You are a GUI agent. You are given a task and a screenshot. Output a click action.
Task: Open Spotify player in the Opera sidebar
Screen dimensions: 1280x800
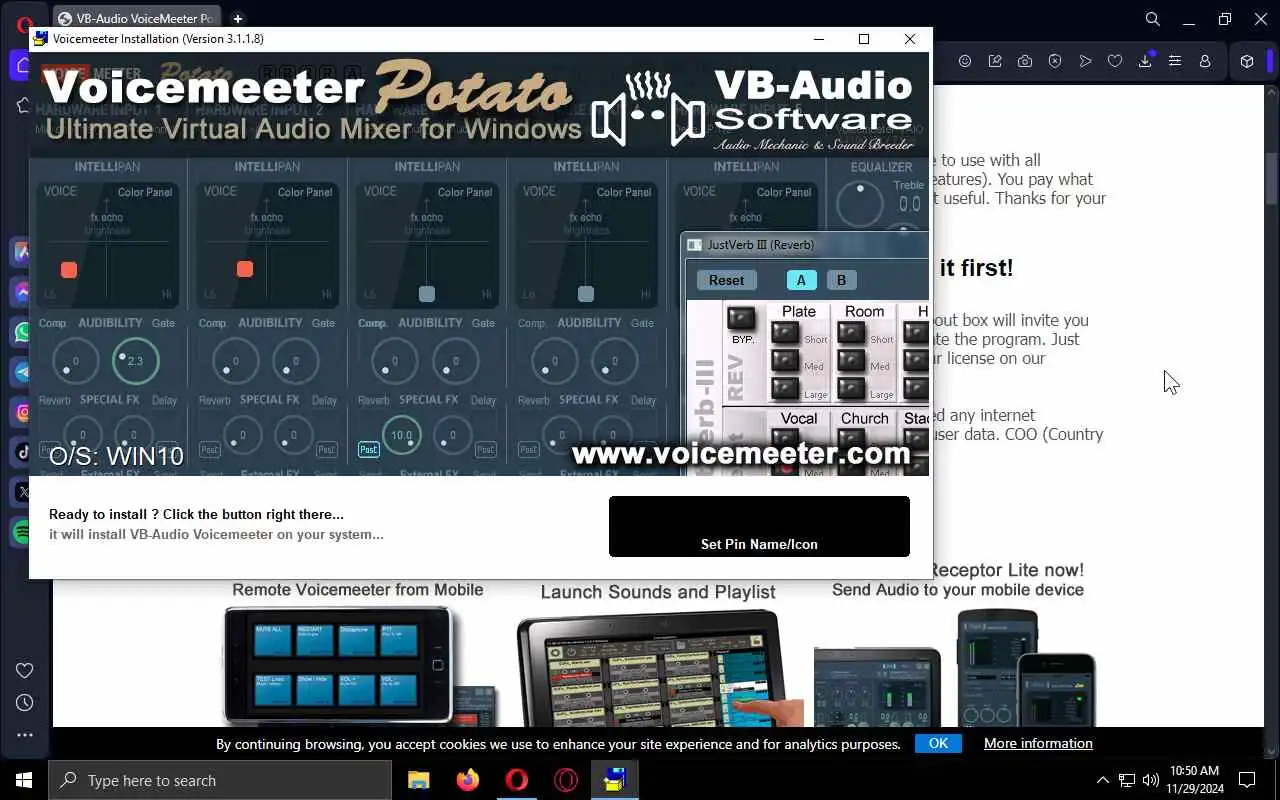tap(23, 532)
